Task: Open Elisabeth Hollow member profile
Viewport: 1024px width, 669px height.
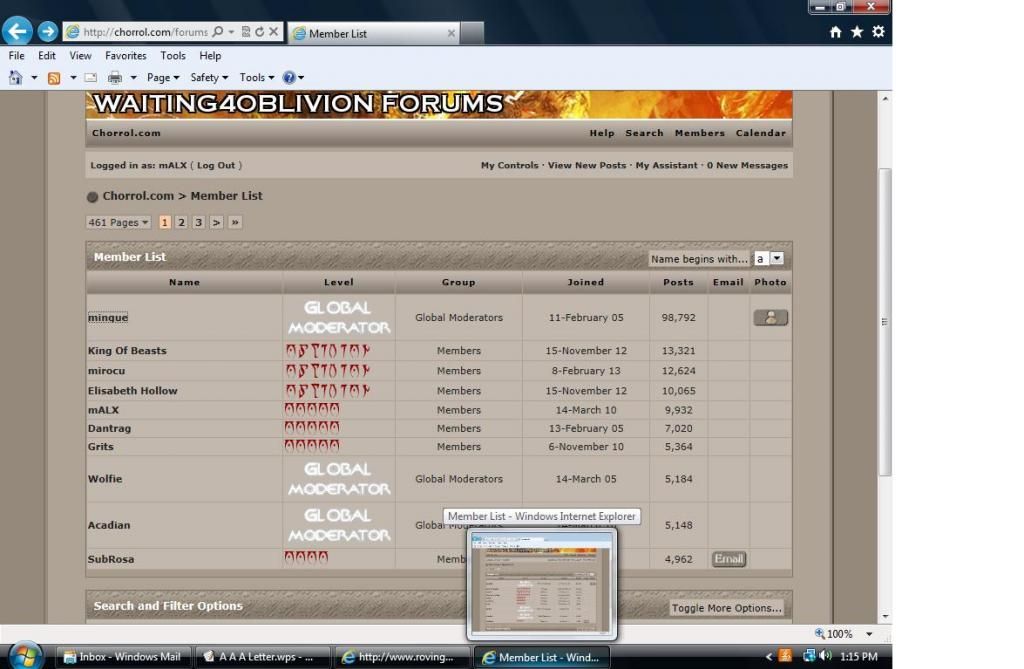Action: pyautogui.click(x=133, y=391)
